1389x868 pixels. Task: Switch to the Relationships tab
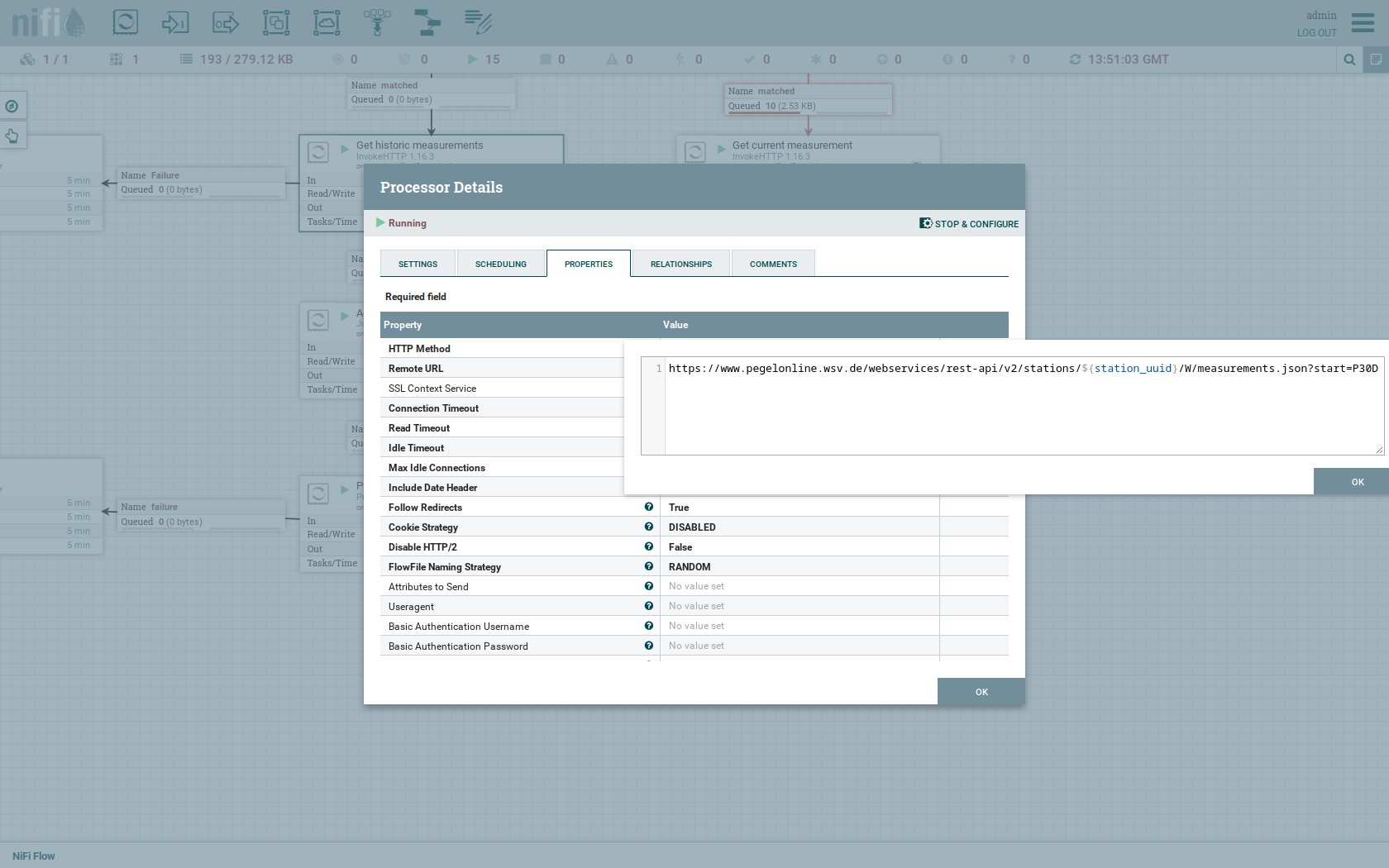680,264
